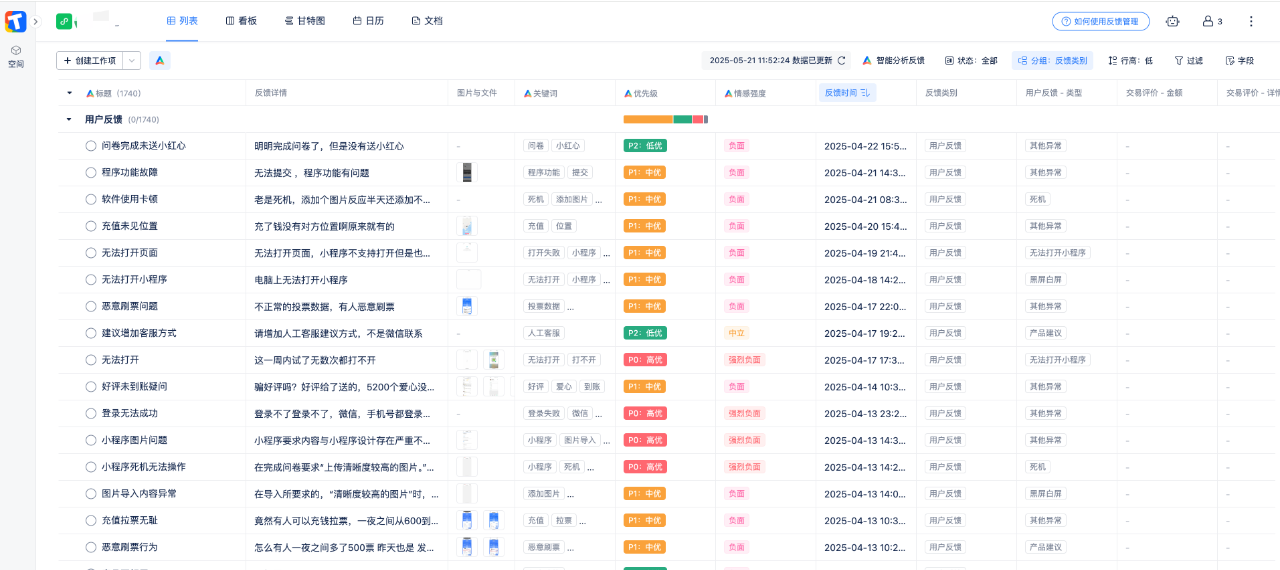Click the 中立 sentiment tag for 建议增加客服方式
Screen dimensions: 1280x570
[x=736, y=333]
